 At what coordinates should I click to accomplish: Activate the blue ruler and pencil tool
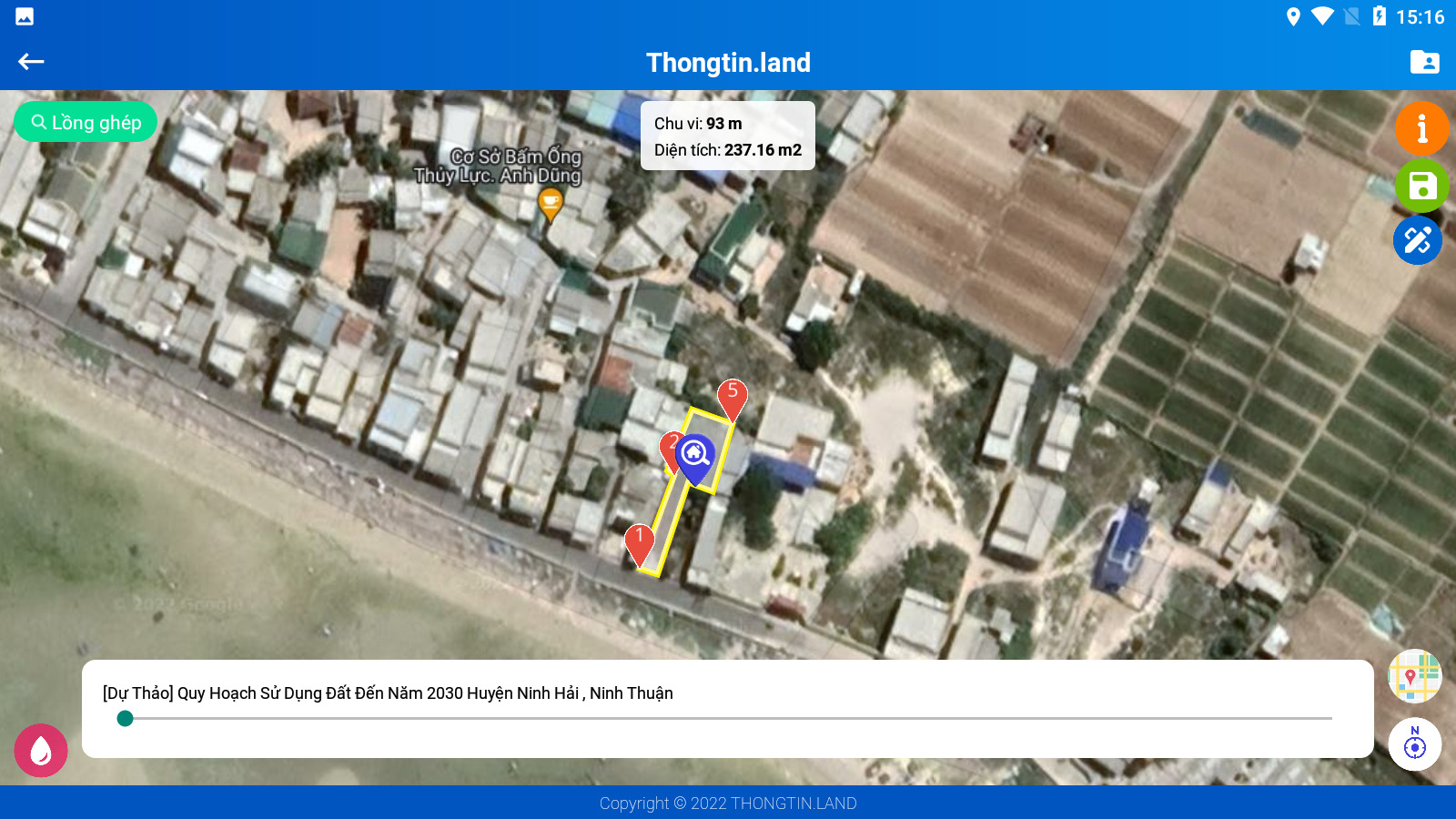pyautogui.click(x=1418, y=240)
